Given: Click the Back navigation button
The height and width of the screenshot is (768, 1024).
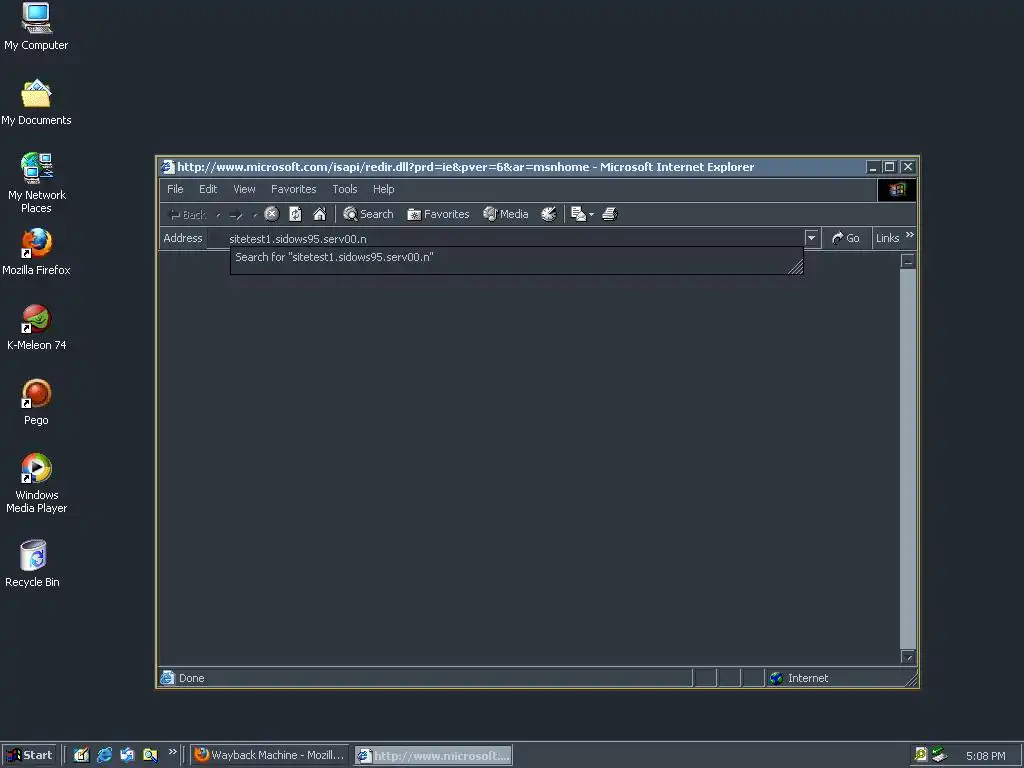Looking at the screenshot, I should point(187,214).
